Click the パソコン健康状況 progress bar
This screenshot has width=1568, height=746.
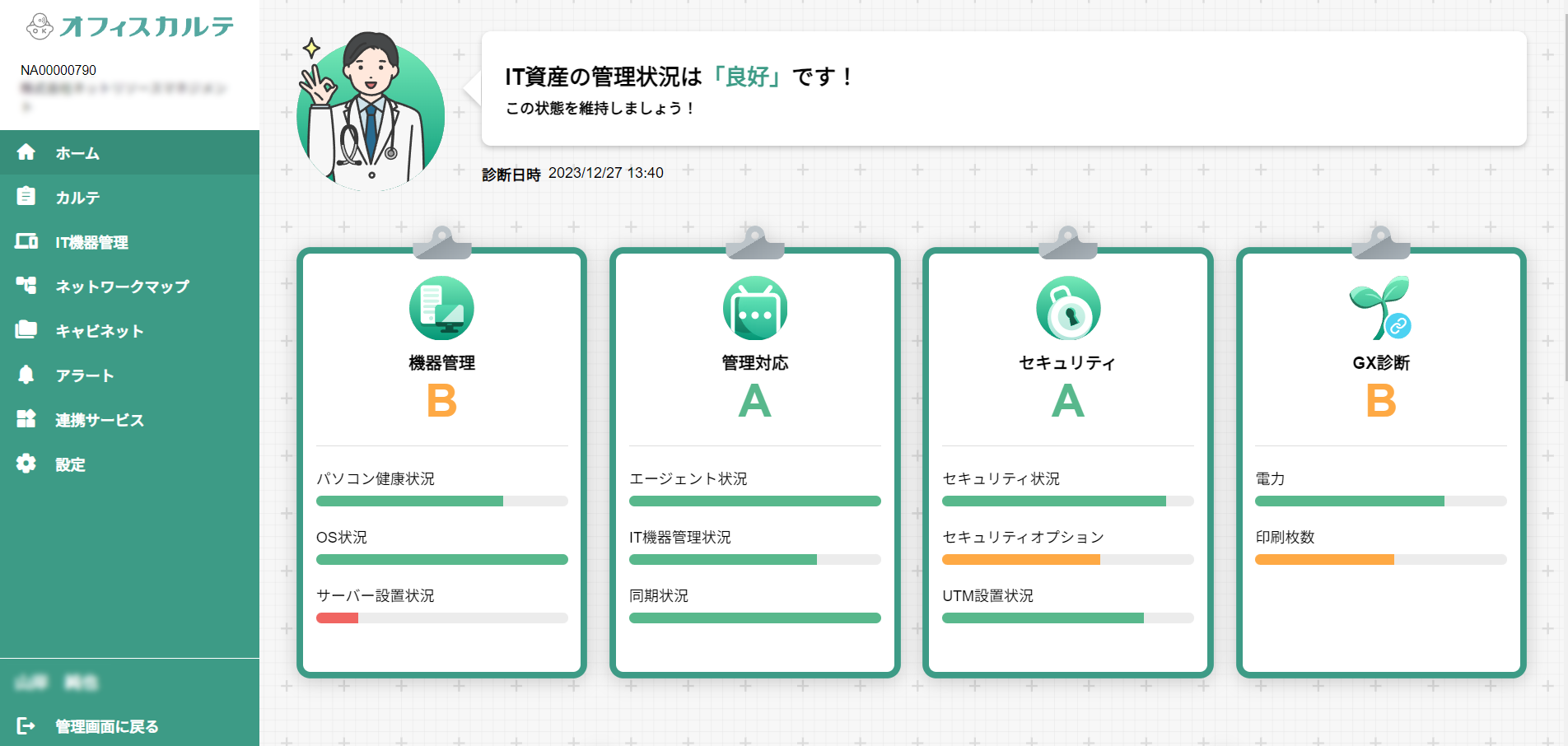point(441,500)
